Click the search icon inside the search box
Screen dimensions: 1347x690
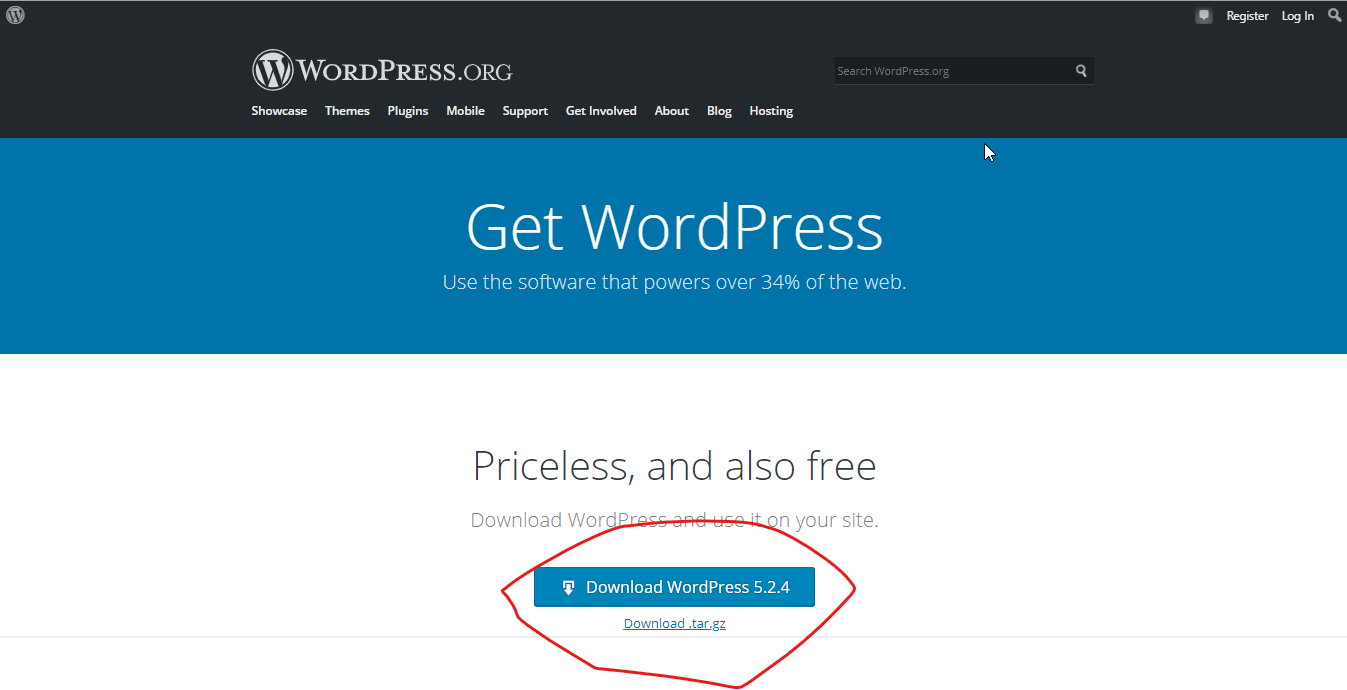pos(1081,70)
